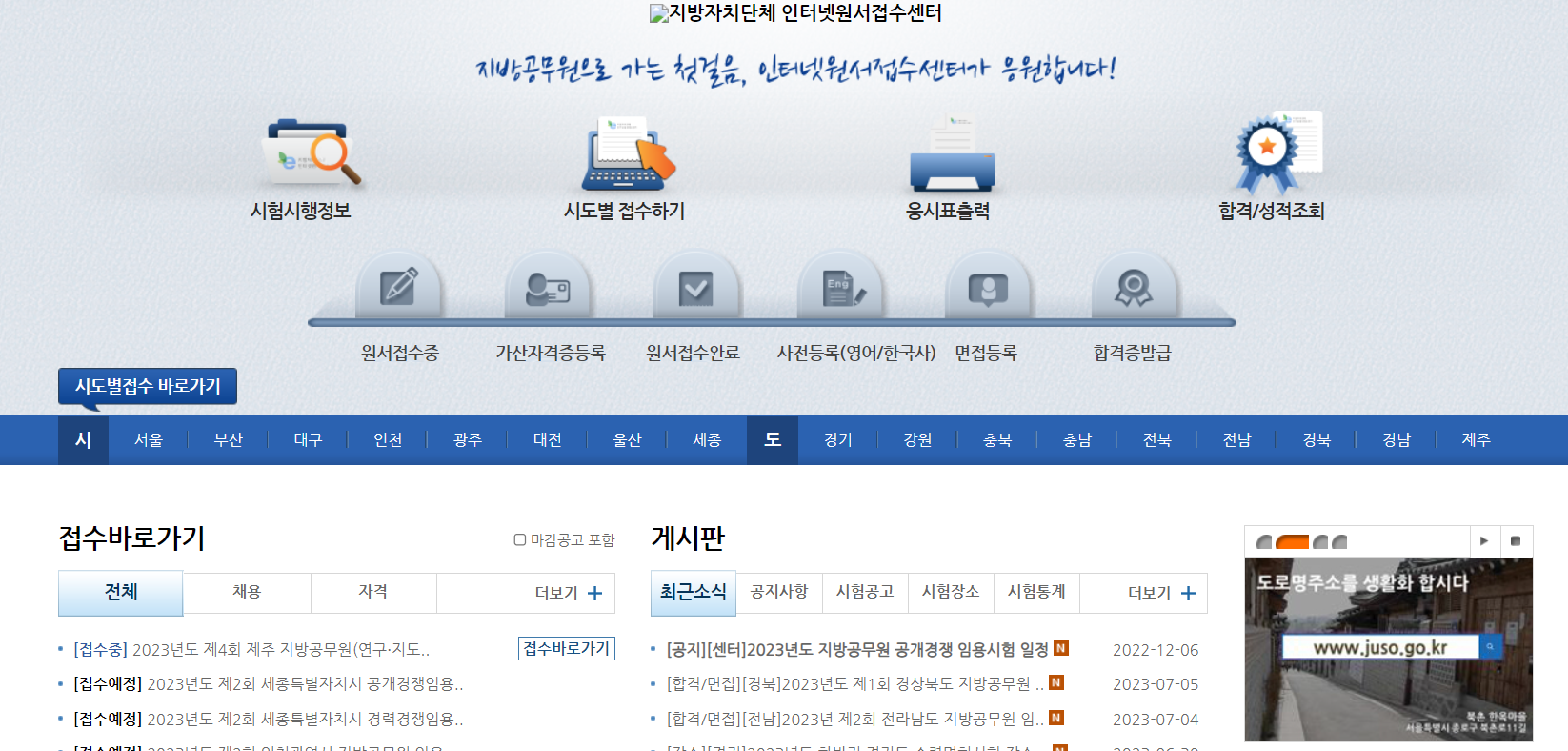This screenshot has width=1568, height=751.
Task: Click the 합격증발급 medal icon
Action: point(1134,286)
